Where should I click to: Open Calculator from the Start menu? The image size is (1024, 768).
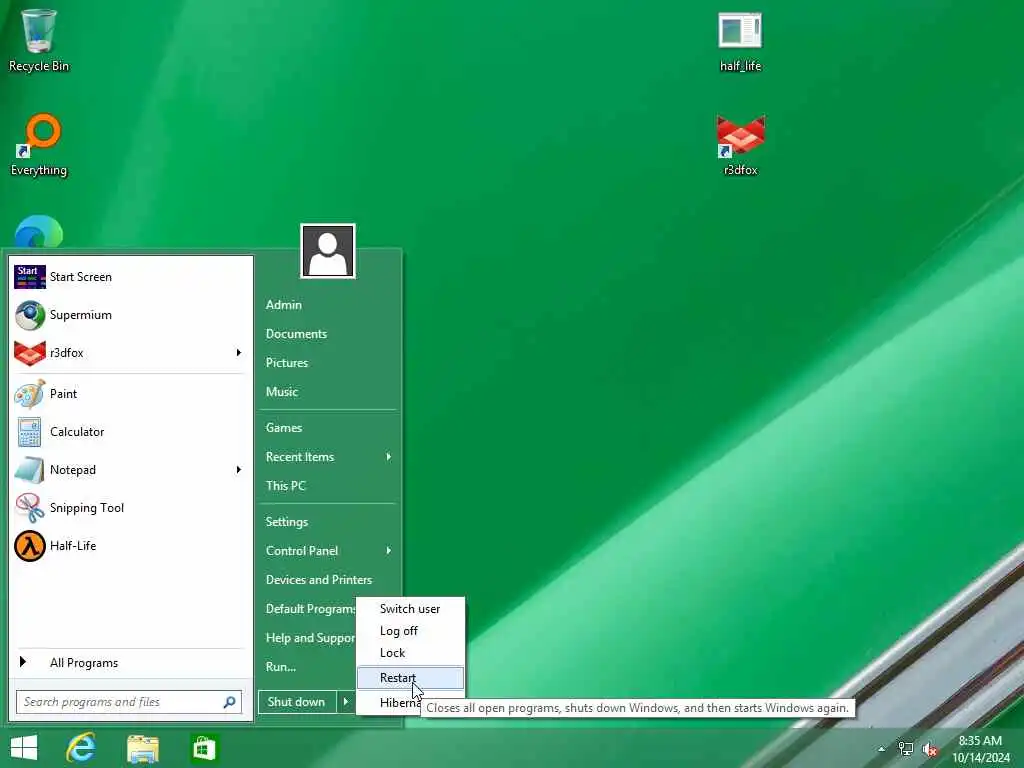click(x=130, y=432)
